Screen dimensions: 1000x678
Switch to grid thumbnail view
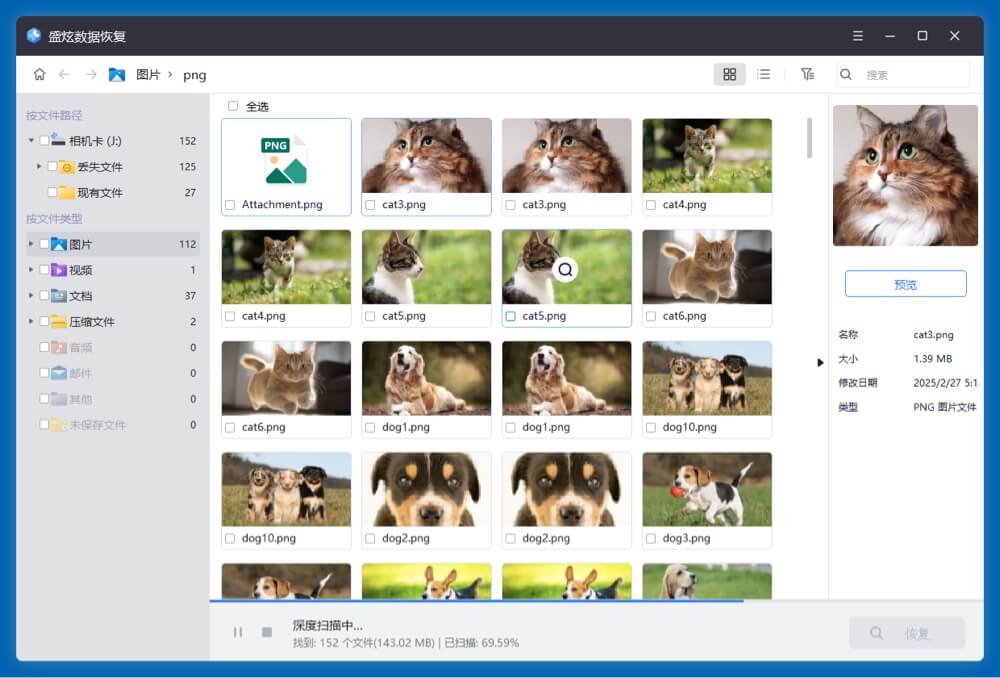tap(729, 74)
